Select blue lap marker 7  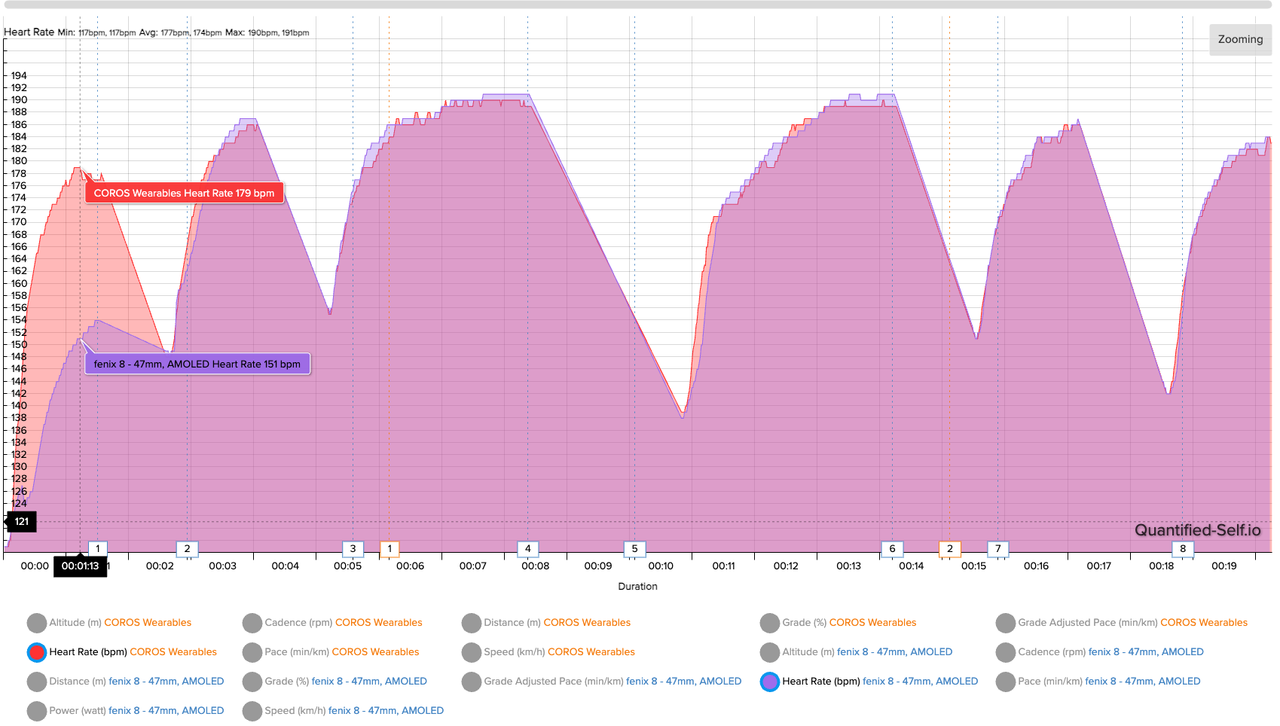pyautogui.click(x=997, y=548)
